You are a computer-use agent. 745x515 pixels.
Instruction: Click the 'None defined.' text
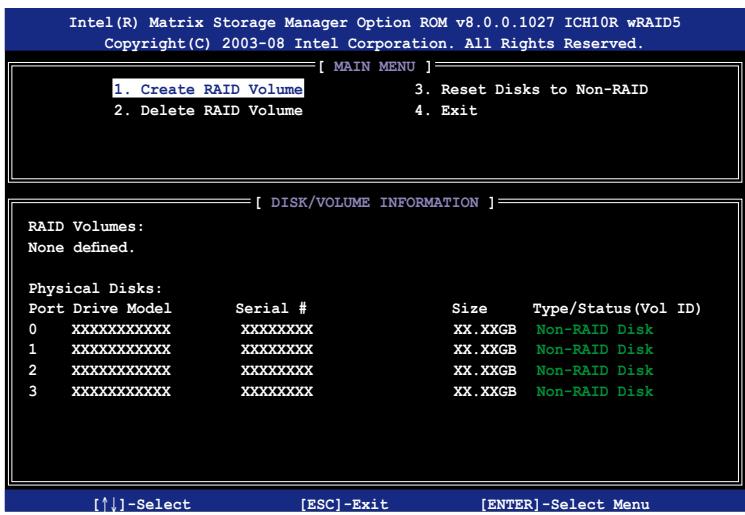click(81, 247)
